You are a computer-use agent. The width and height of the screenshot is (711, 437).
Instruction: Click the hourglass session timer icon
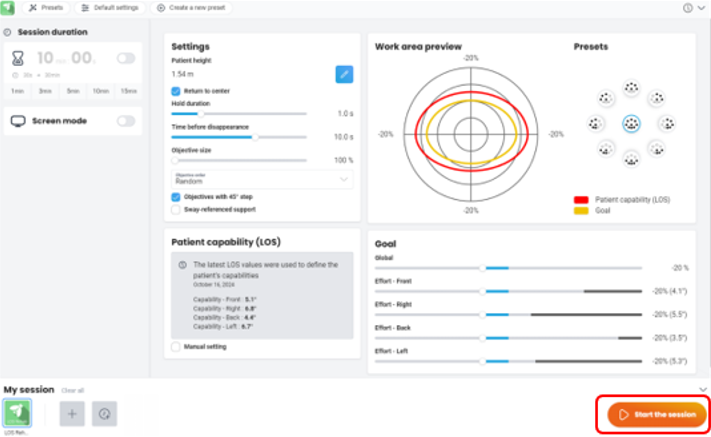[x=17, y=59]
